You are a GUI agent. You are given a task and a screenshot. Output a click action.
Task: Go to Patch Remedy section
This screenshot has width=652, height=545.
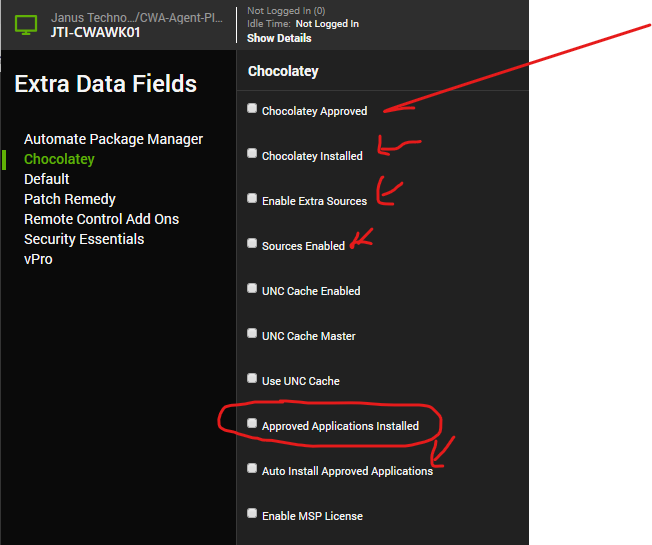pos(70,199)
